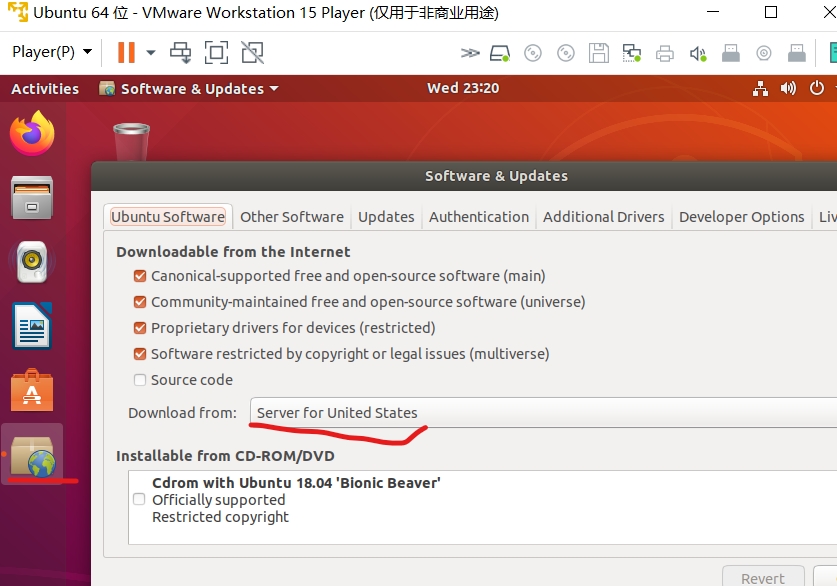The height and width of the screenshot is (586, 837).
Task: Enable the Source code checkbox
Action: click(x=140, y=380)
